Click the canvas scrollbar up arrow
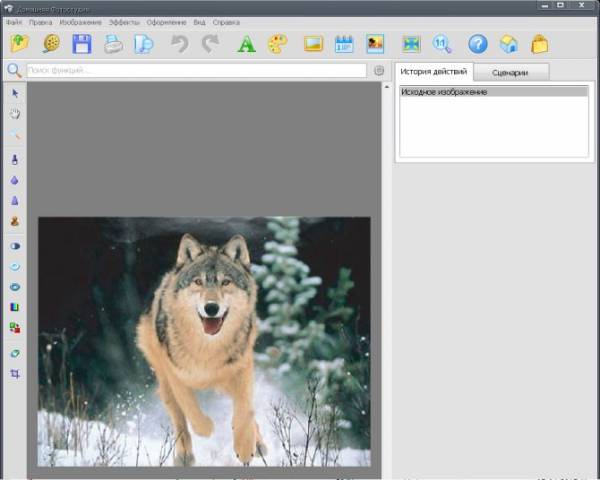 [386, 87]
